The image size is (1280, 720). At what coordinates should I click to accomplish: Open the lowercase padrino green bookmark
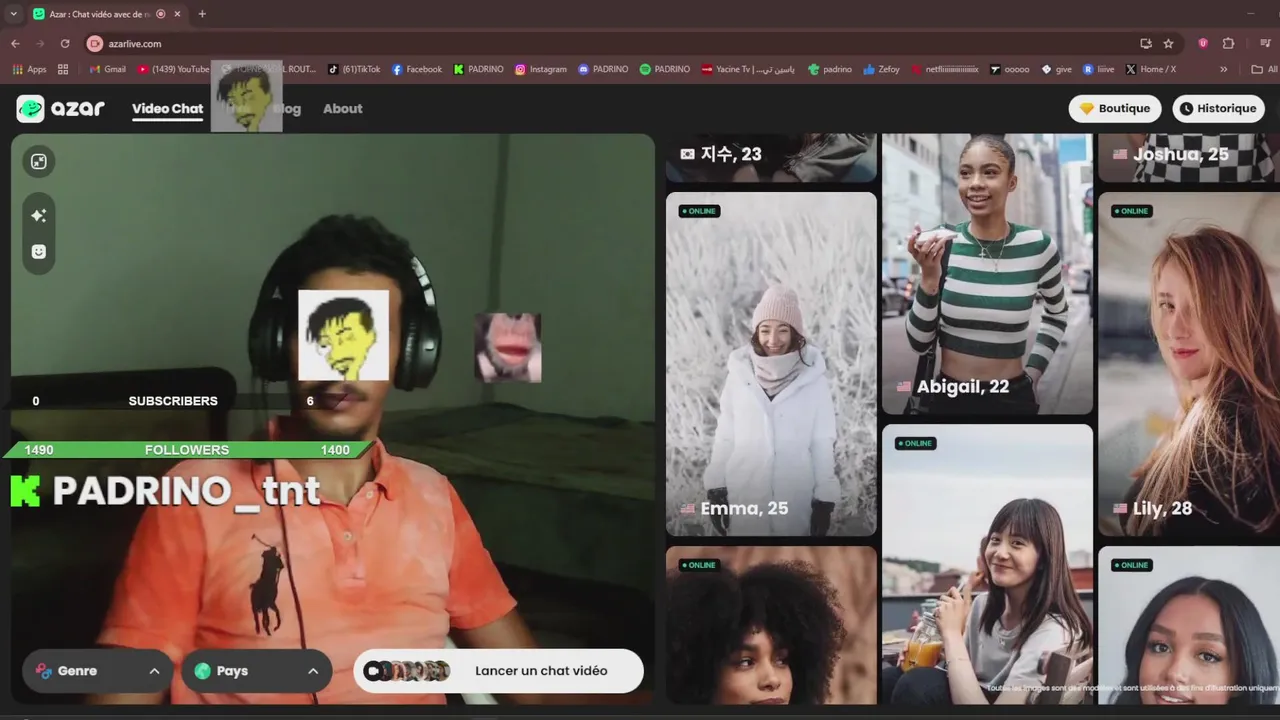tap(830, 69)
